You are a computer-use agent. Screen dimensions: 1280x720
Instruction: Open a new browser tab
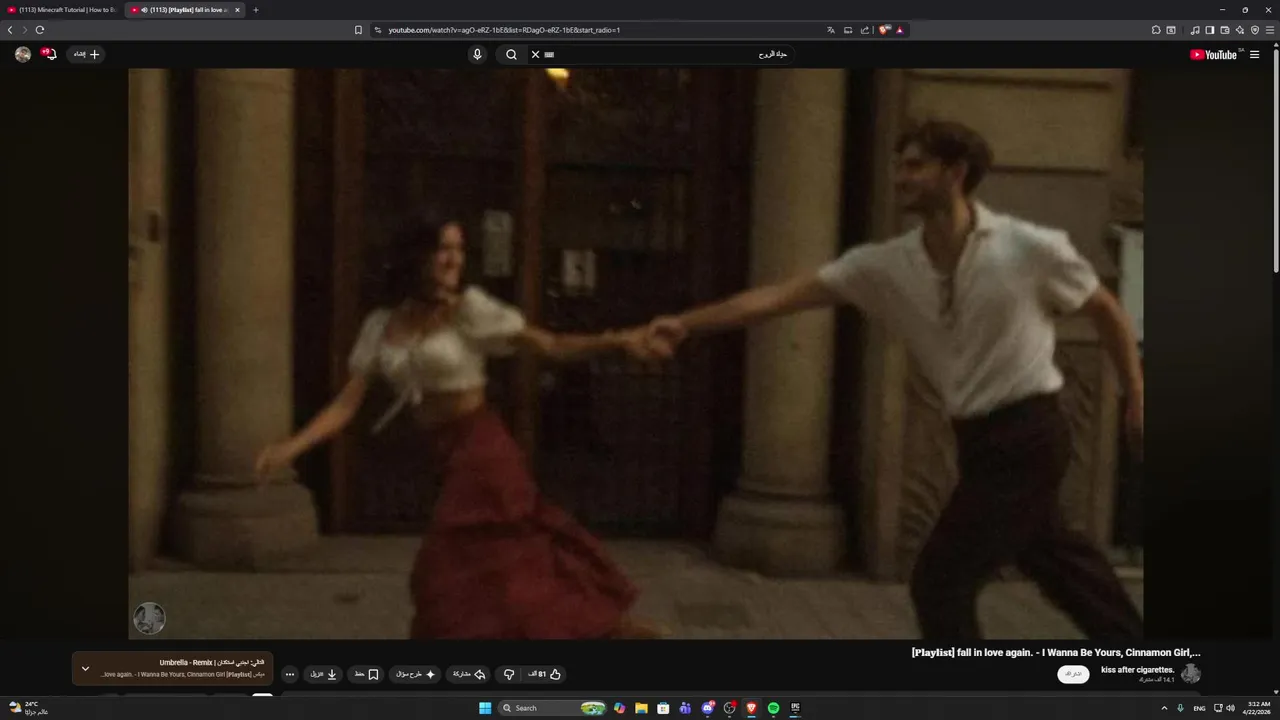tap(255, 10)
